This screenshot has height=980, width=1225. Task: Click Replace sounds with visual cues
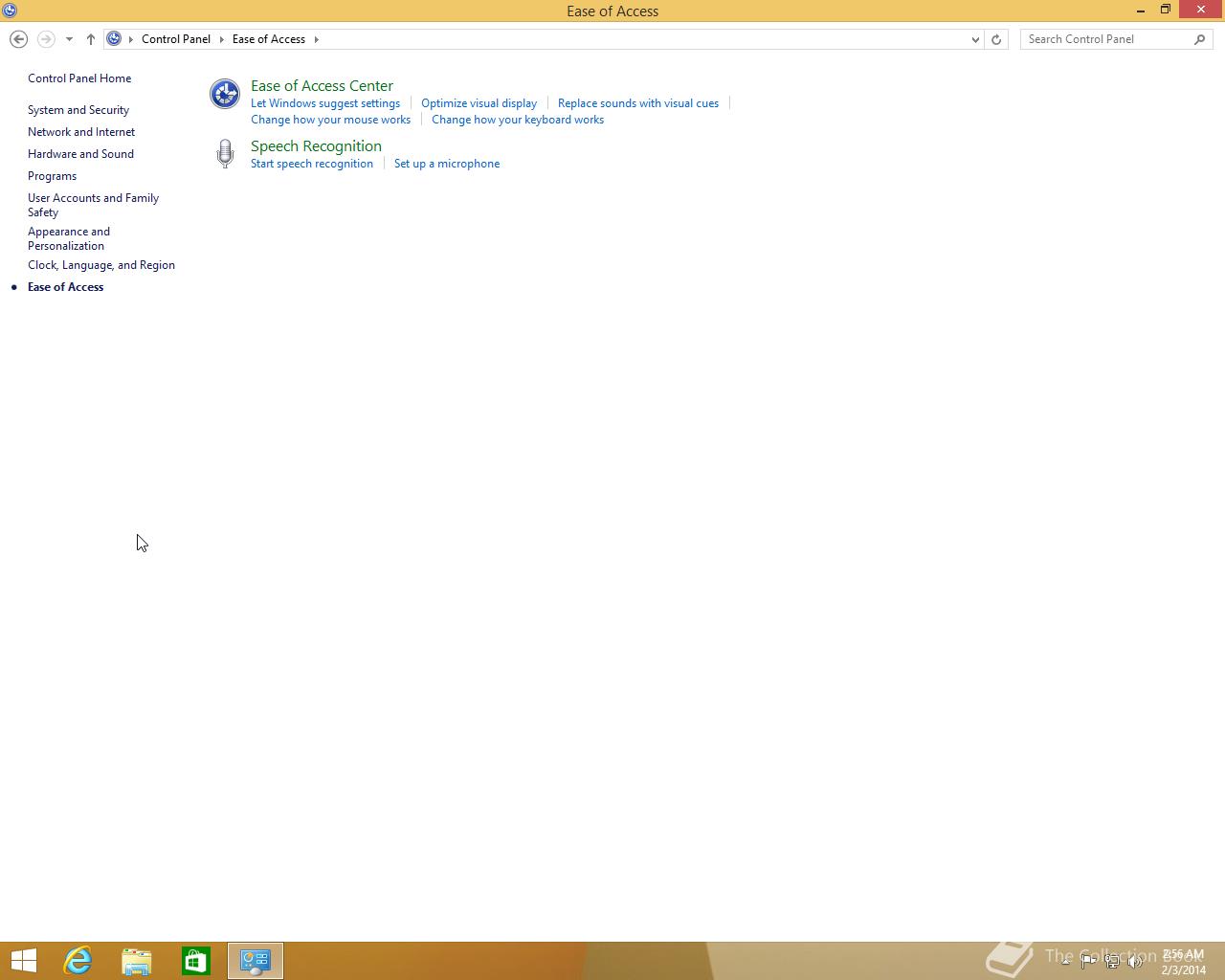(638, 103)
